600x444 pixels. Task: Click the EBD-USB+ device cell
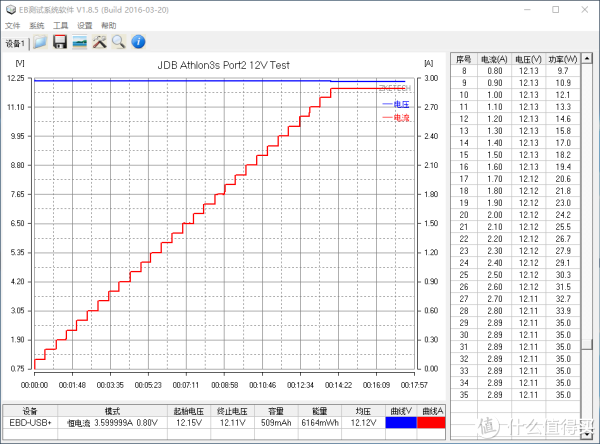[30, 423]
